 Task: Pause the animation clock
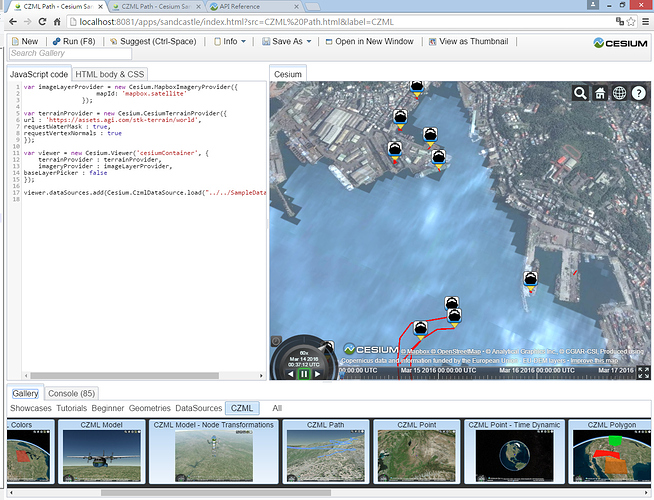click(304, 373)
